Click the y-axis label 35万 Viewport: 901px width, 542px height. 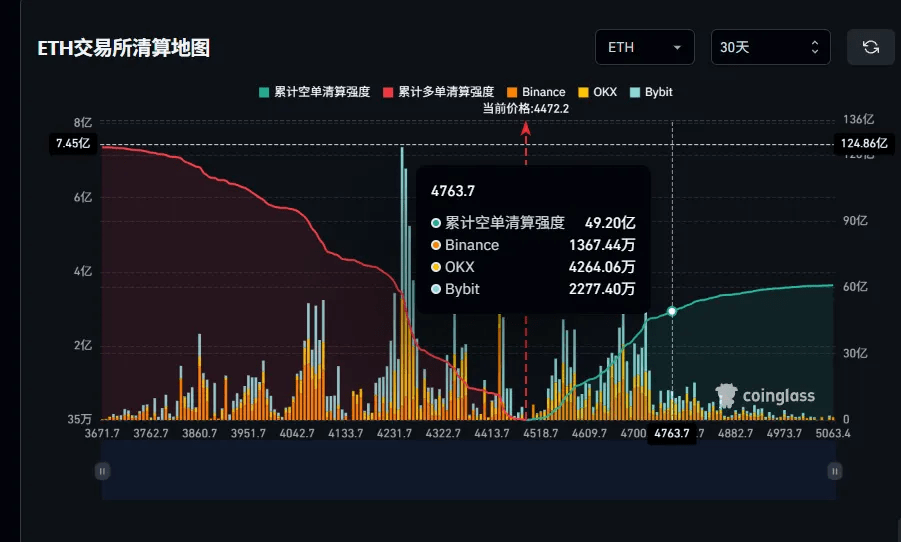[80, 419]
